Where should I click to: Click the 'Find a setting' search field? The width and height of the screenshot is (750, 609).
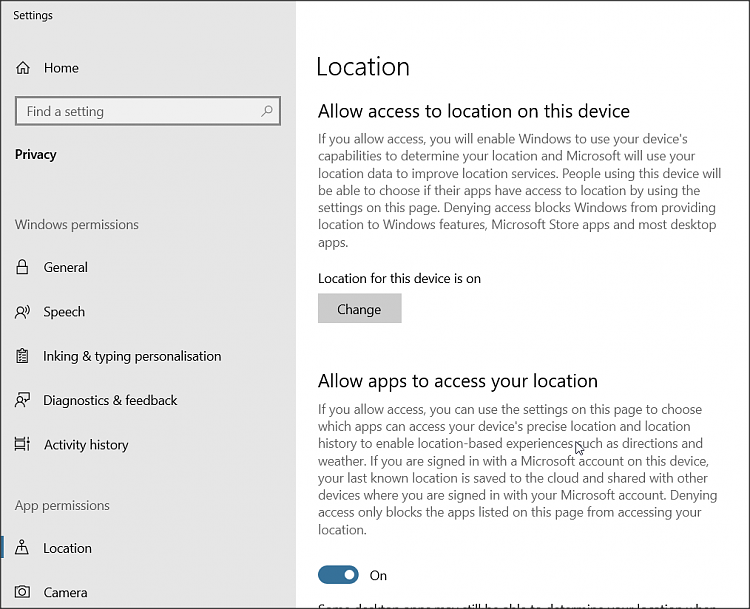click(140, 111)
